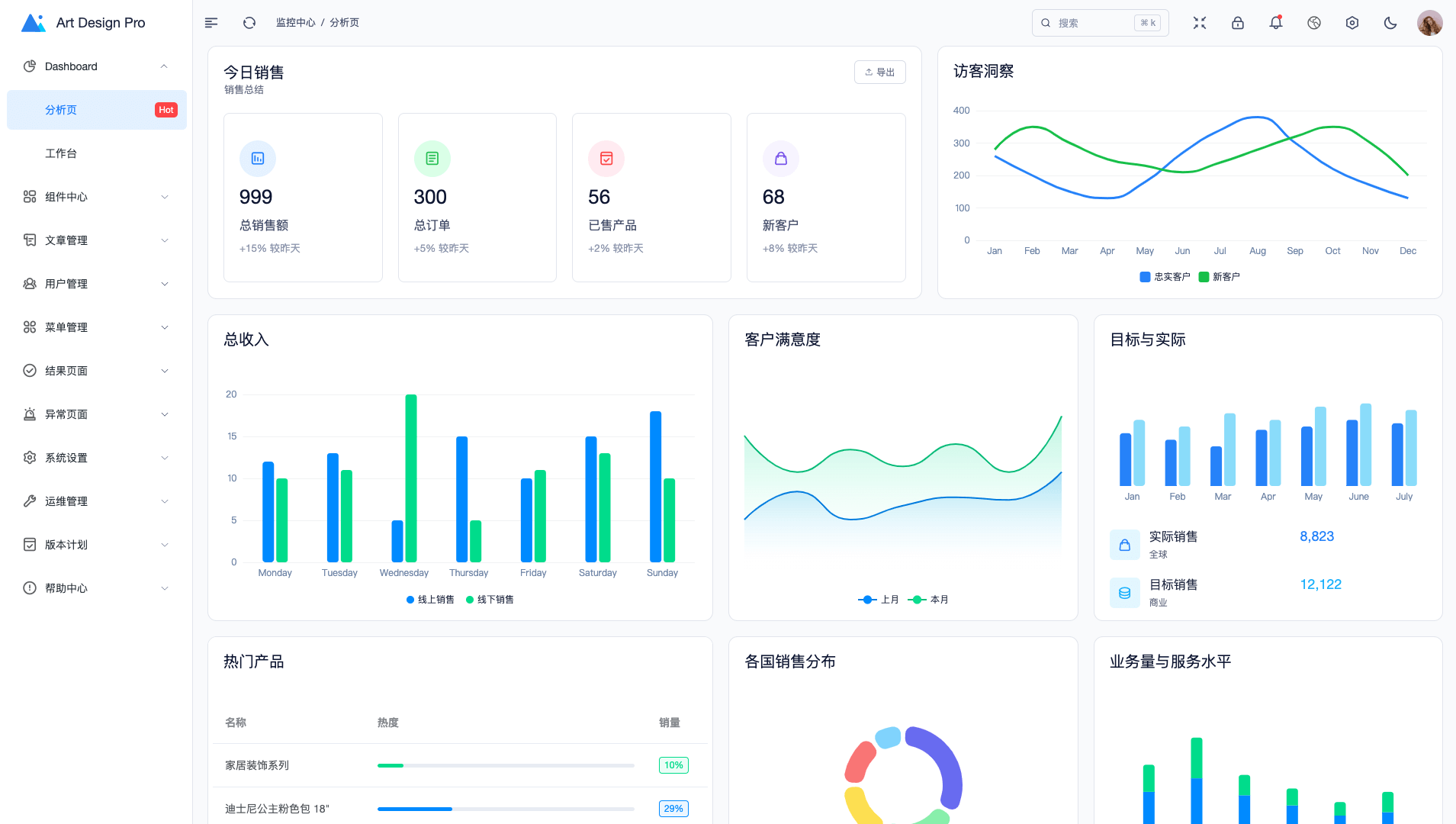1456x824 pixels.
Task: Click the 结果页面 checkmark icon
Action: [x=30, y=371]
